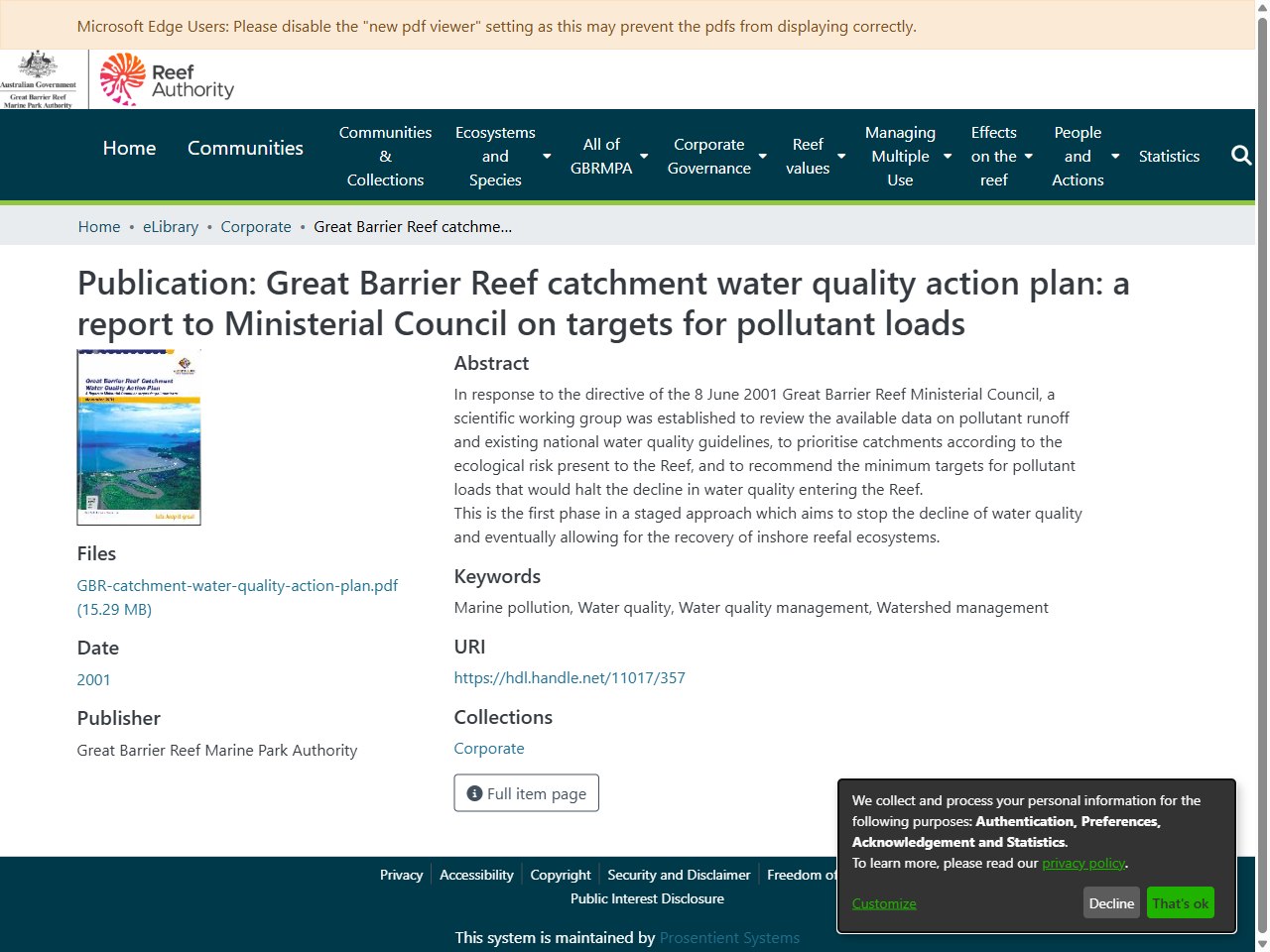Image resolution: width=1270 pixels, height=952 pixels.
Task: Open the Communities menu item
Action: click(x=245, y=148)
